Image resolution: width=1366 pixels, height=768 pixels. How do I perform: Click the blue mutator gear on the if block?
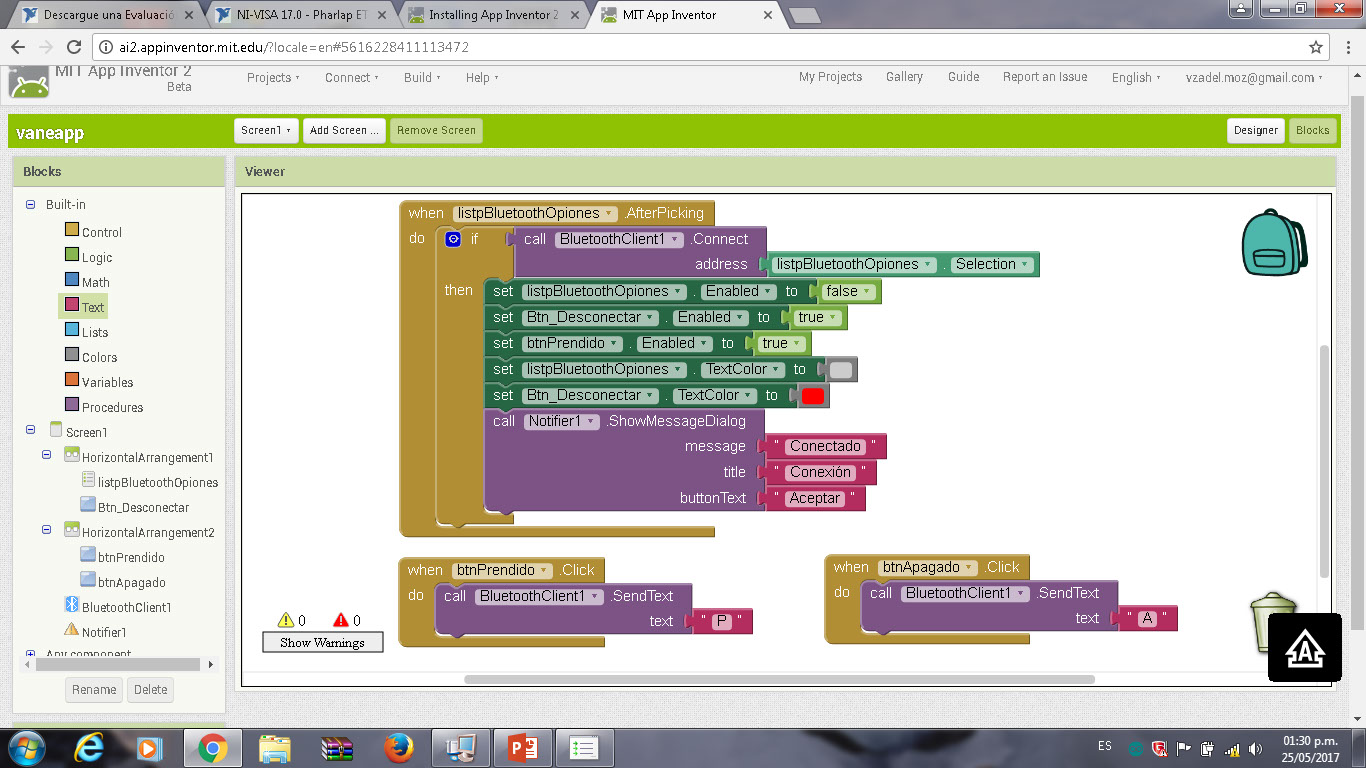(x=453, y=239)
